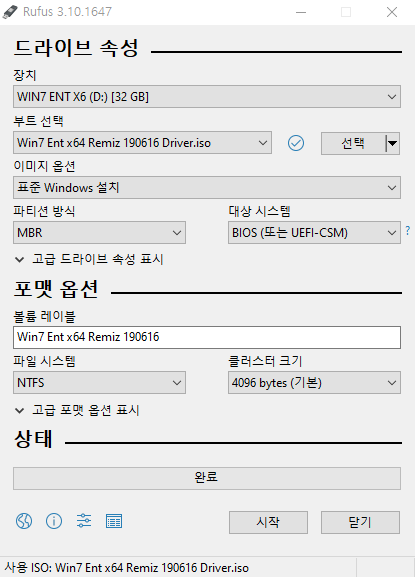
Task: Click the blue question mark help
Action: [x=408, y=231]
